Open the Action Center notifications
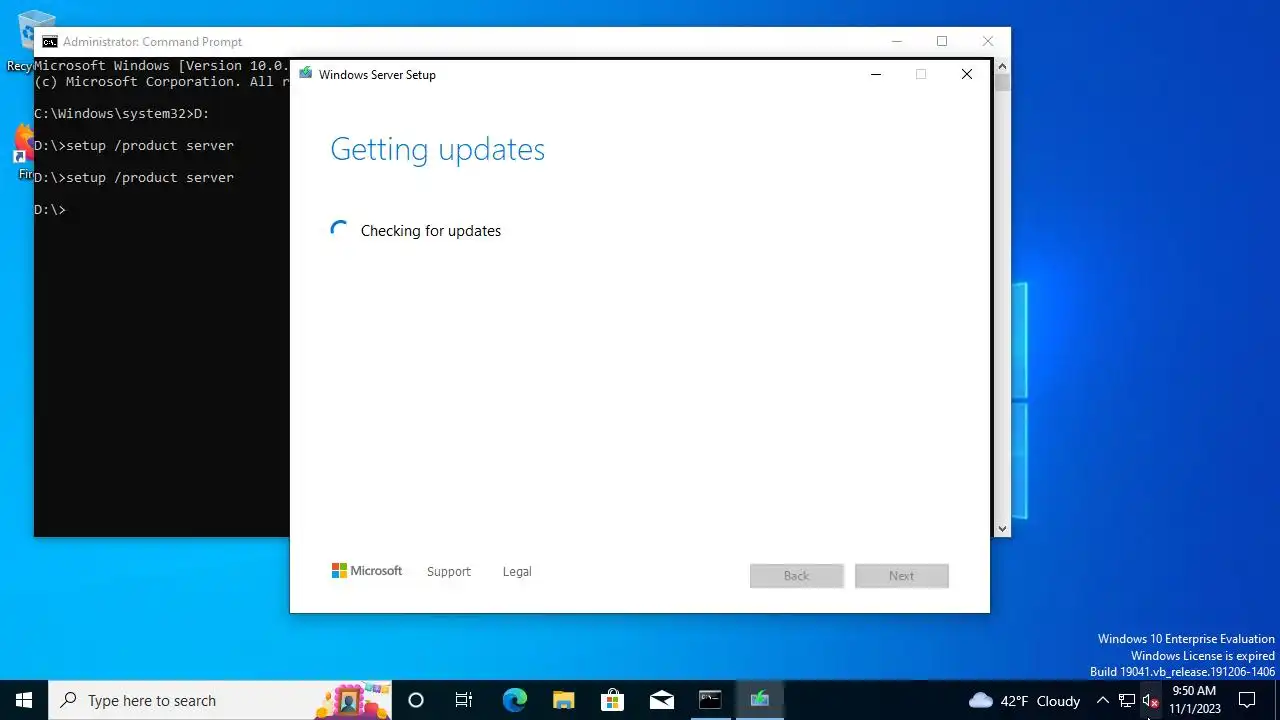Viewport: 1280px width, 720px height. [x=1247, y=700]
